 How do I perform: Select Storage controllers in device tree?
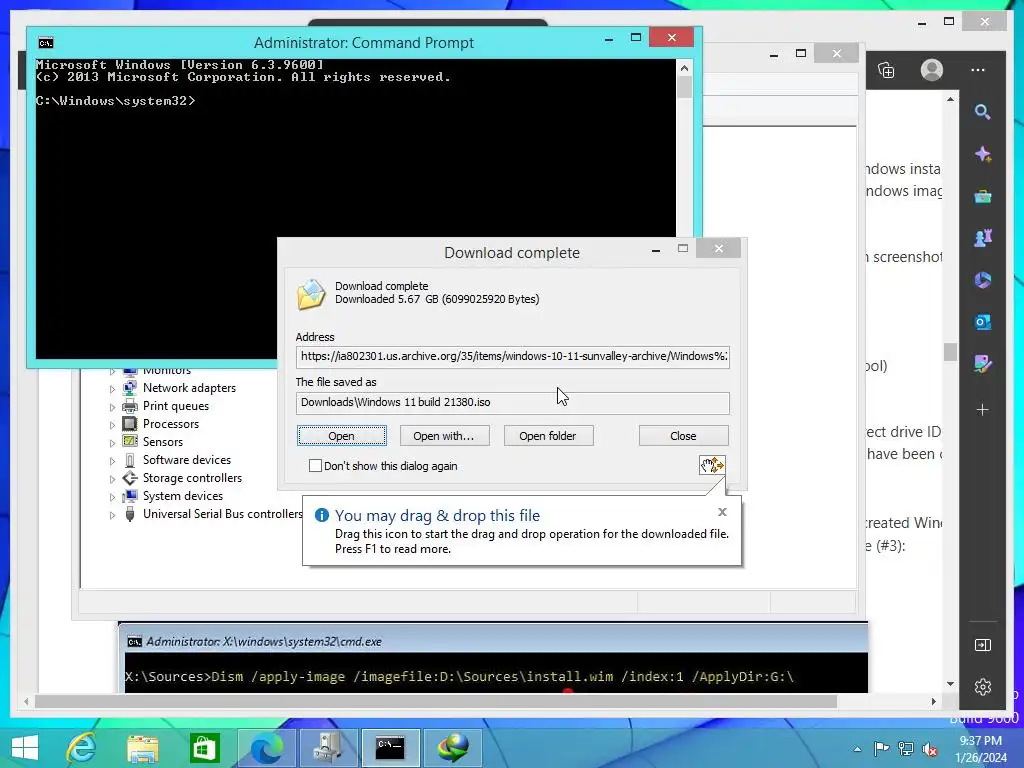(x=192, y=478)
